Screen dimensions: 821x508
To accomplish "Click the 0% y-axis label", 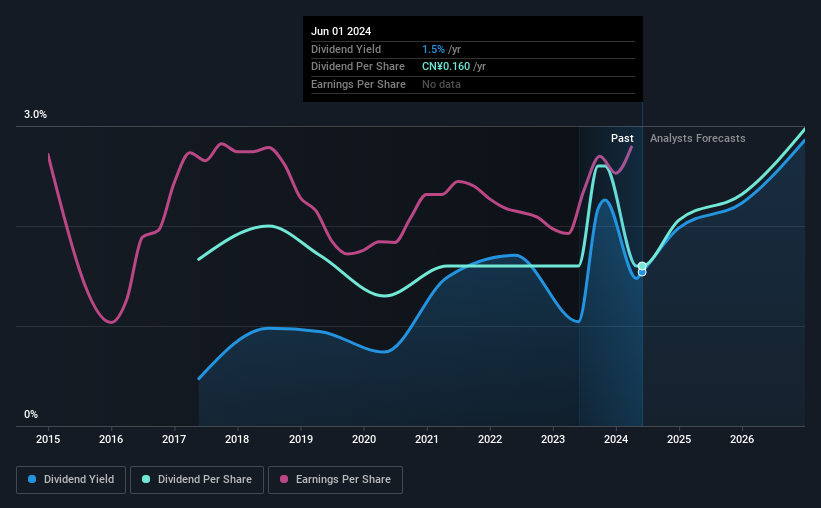I will coord(31,414).
